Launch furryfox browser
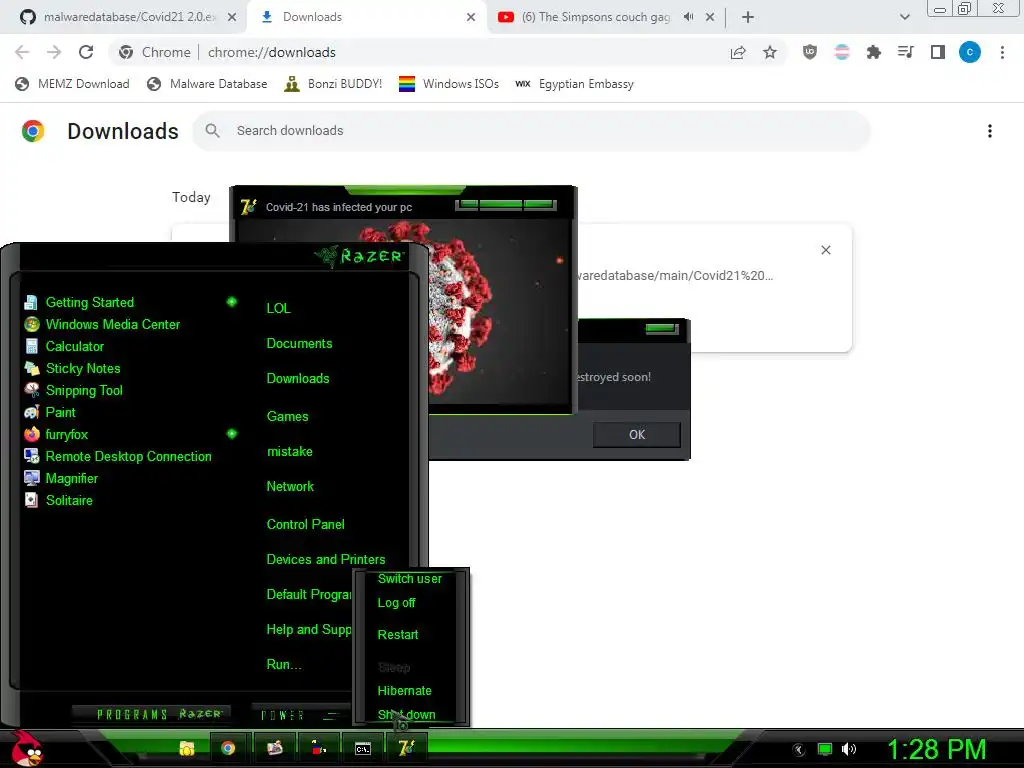Viewport: 1024px width, 768px height. click(x=67, y=434)
